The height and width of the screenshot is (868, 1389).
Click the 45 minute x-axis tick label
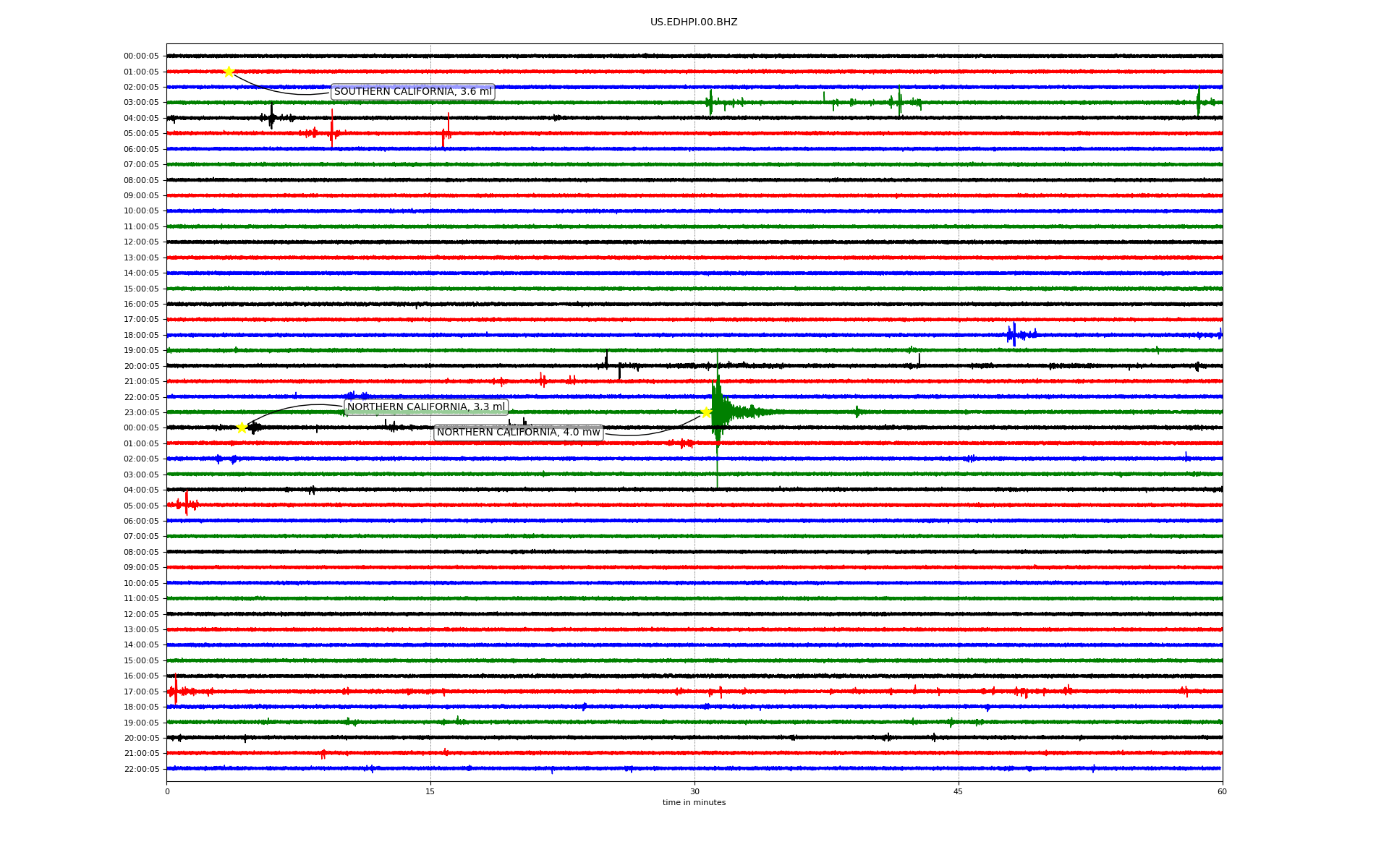point(959,791)
